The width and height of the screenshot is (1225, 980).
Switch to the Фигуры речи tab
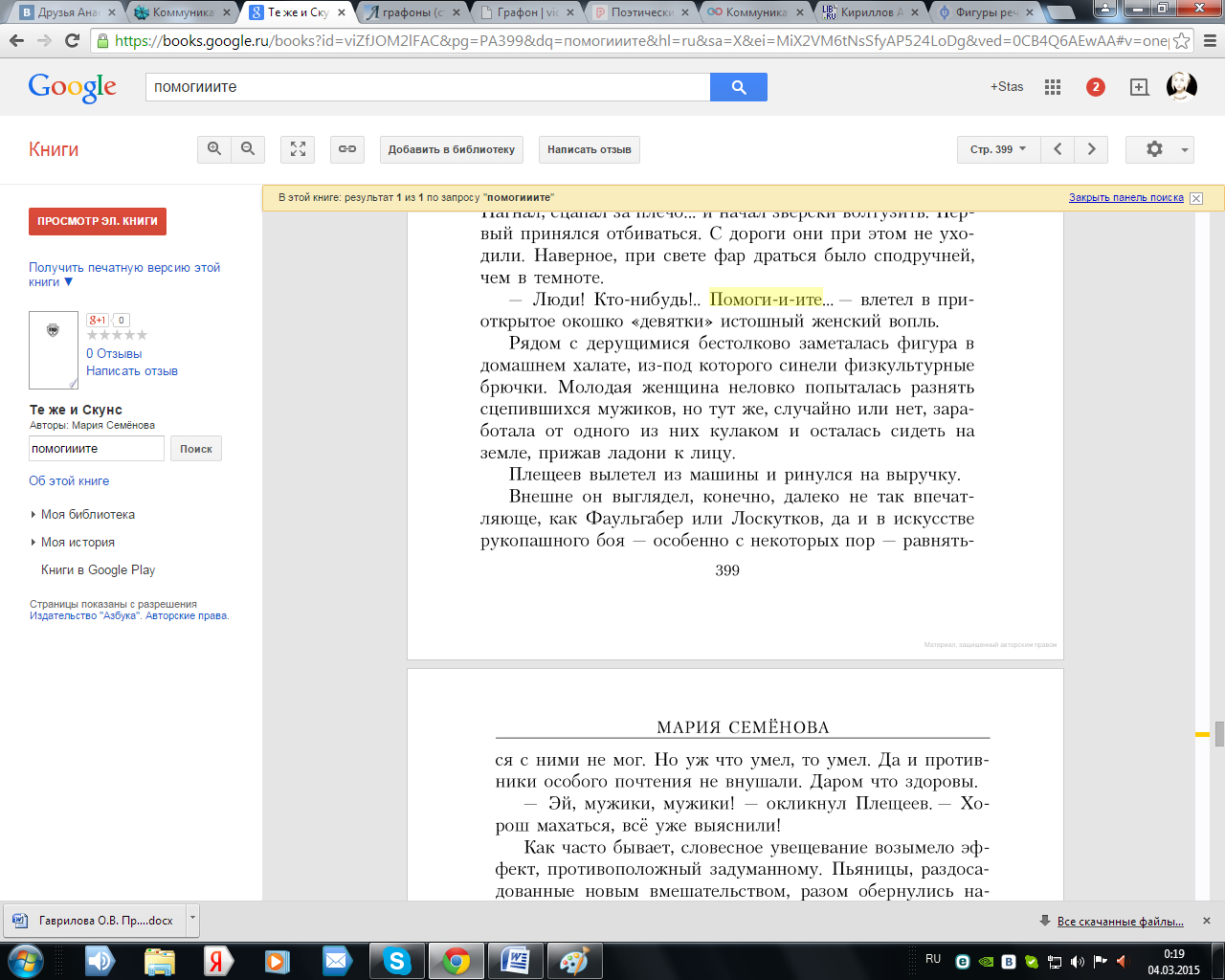click(x=984, y=12)
